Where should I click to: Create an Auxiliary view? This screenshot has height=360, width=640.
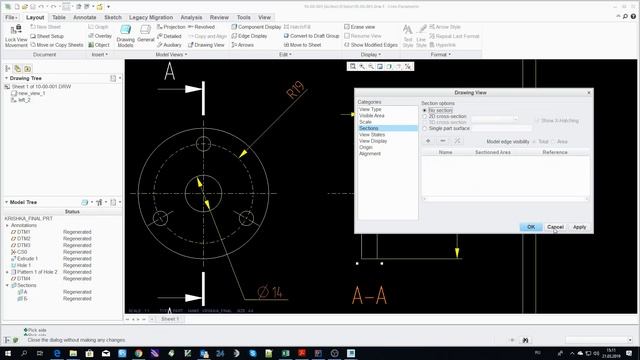169,45
